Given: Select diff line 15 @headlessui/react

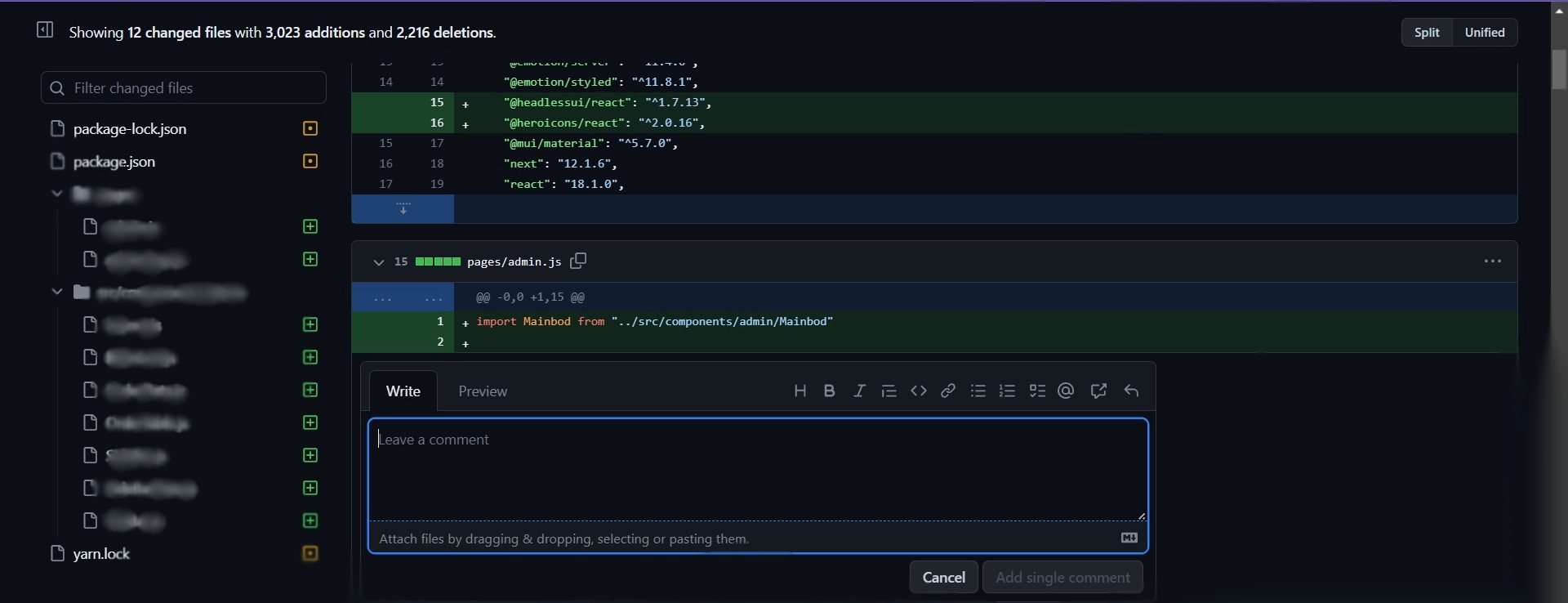Looking at the screenshot, I should (934, 103).
